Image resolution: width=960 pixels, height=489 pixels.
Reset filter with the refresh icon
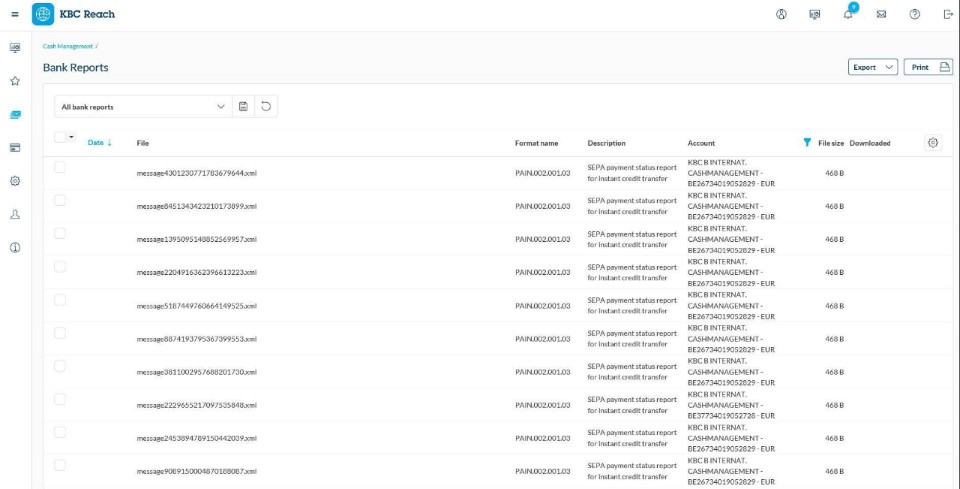coord(266,106)
